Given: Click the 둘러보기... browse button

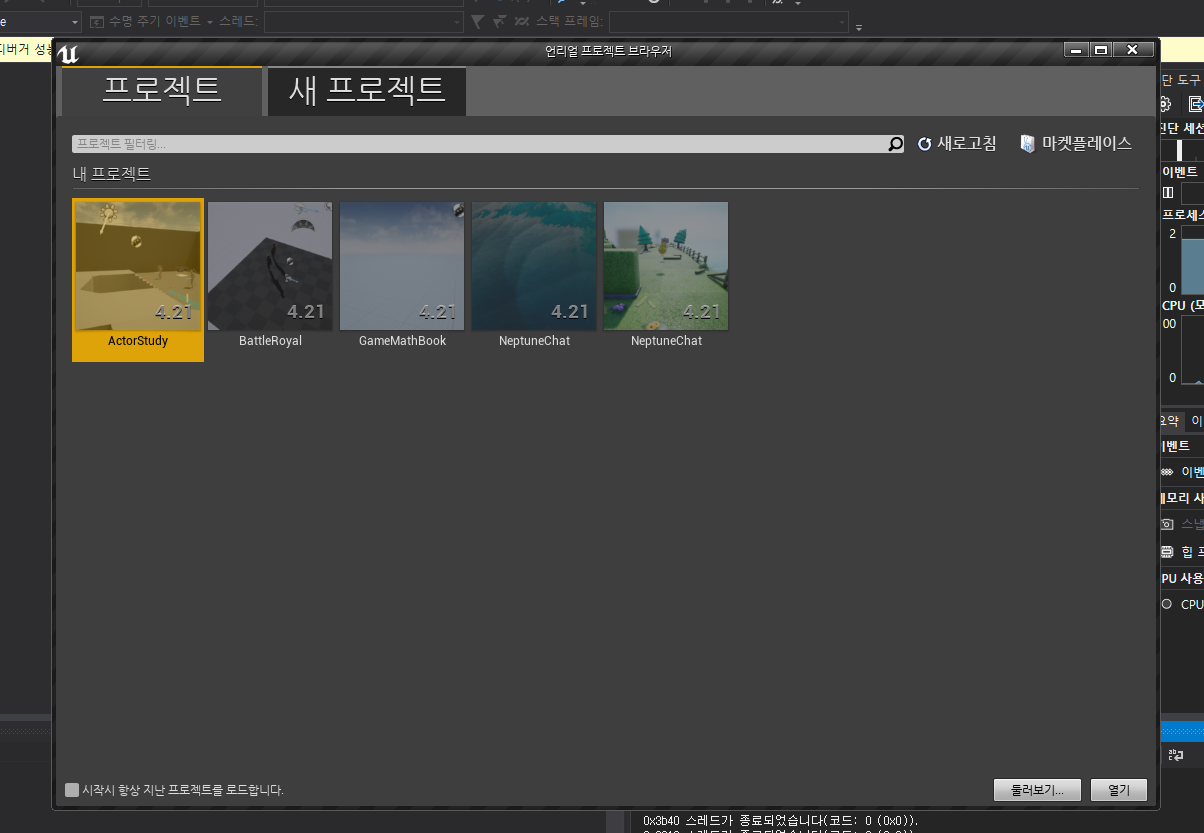Looking at the screenshot, I should click(1037, 790).
